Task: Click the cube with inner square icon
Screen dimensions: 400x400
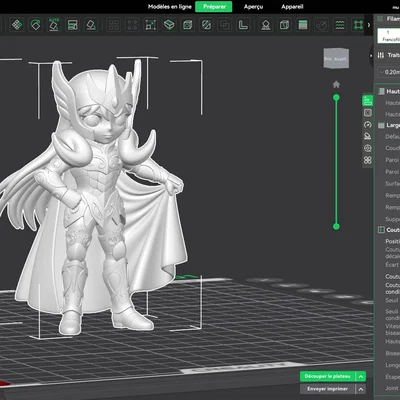Action: coord(188,25)
